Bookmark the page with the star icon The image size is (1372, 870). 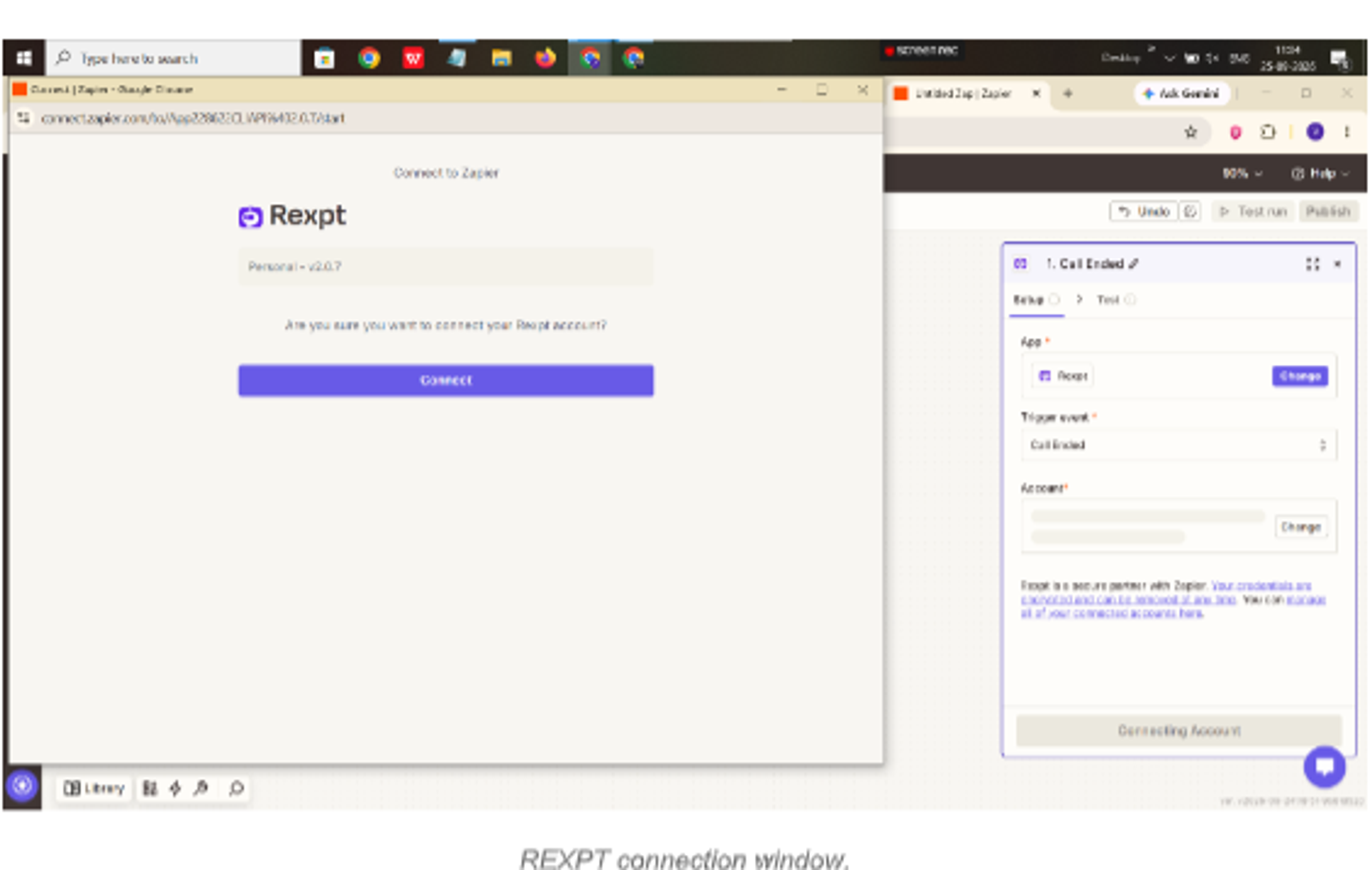tap(1190, 132)
